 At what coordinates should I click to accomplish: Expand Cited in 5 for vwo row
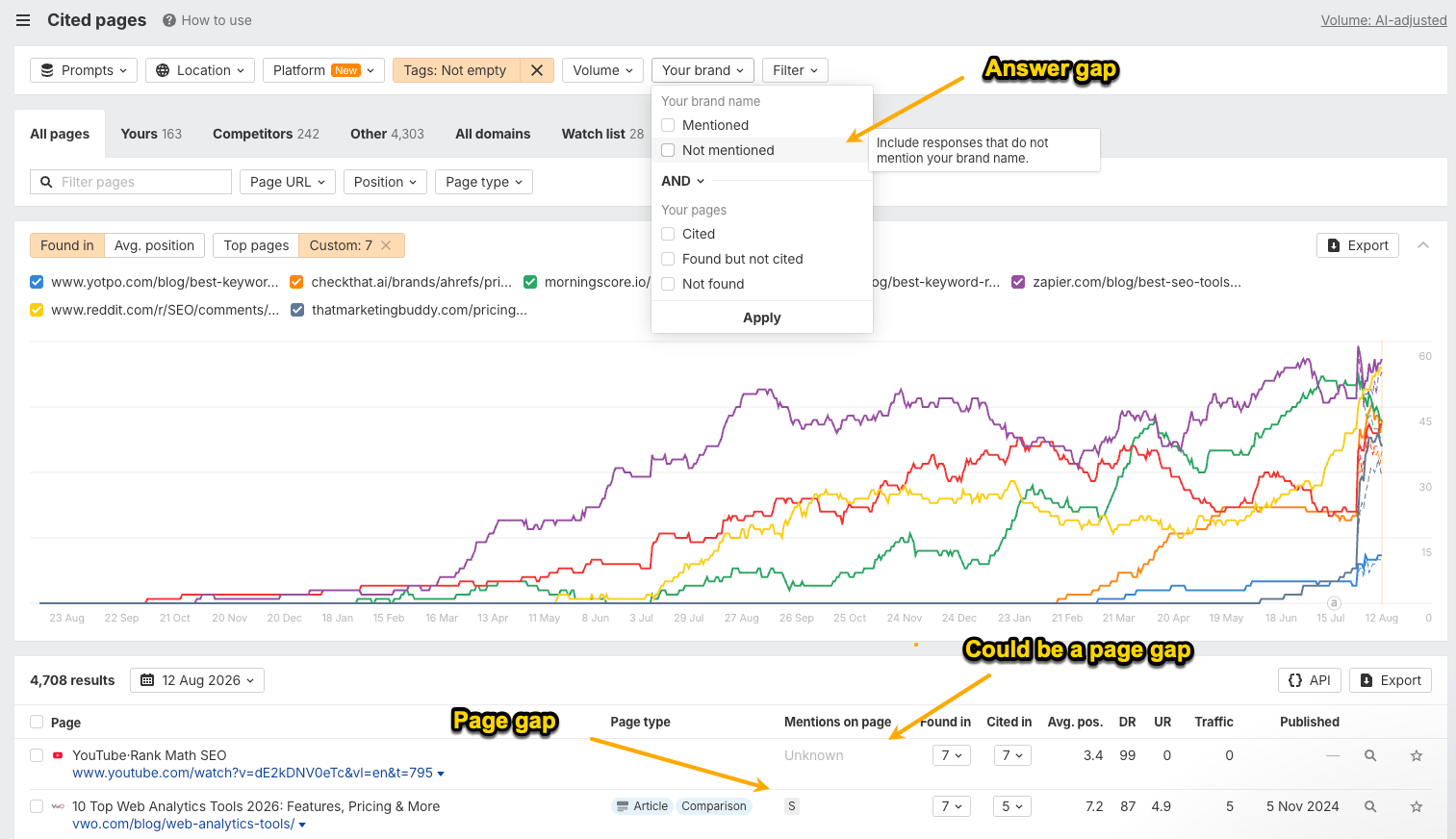pos(1012,806)
